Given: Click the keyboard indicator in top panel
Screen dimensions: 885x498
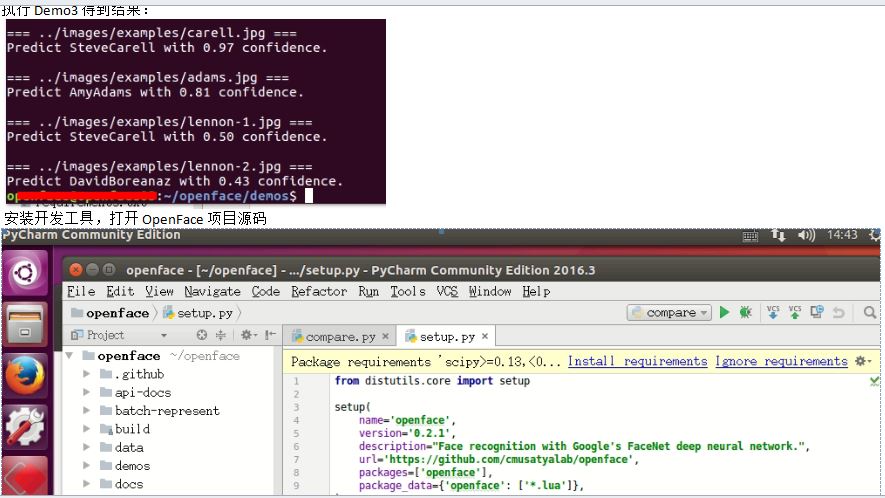Looking at the screenshot, I should click(x=750, y=236).
